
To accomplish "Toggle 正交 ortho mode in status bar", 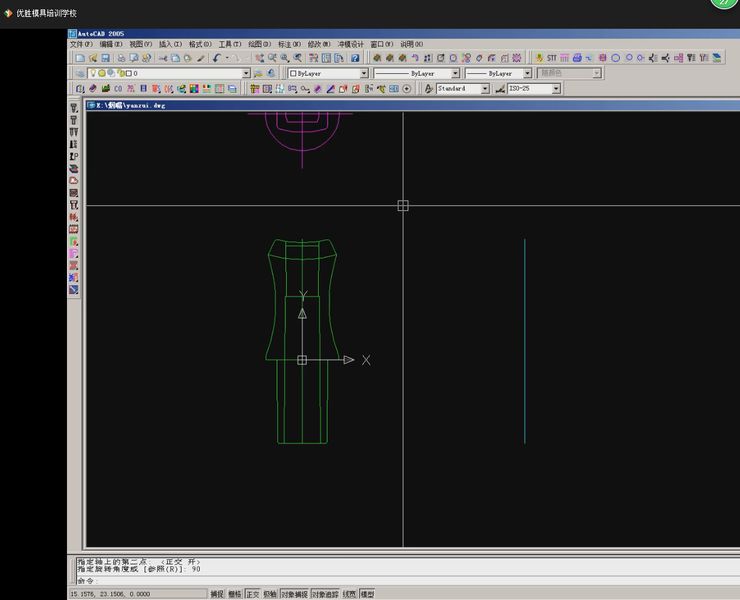I will coord(253,594).
